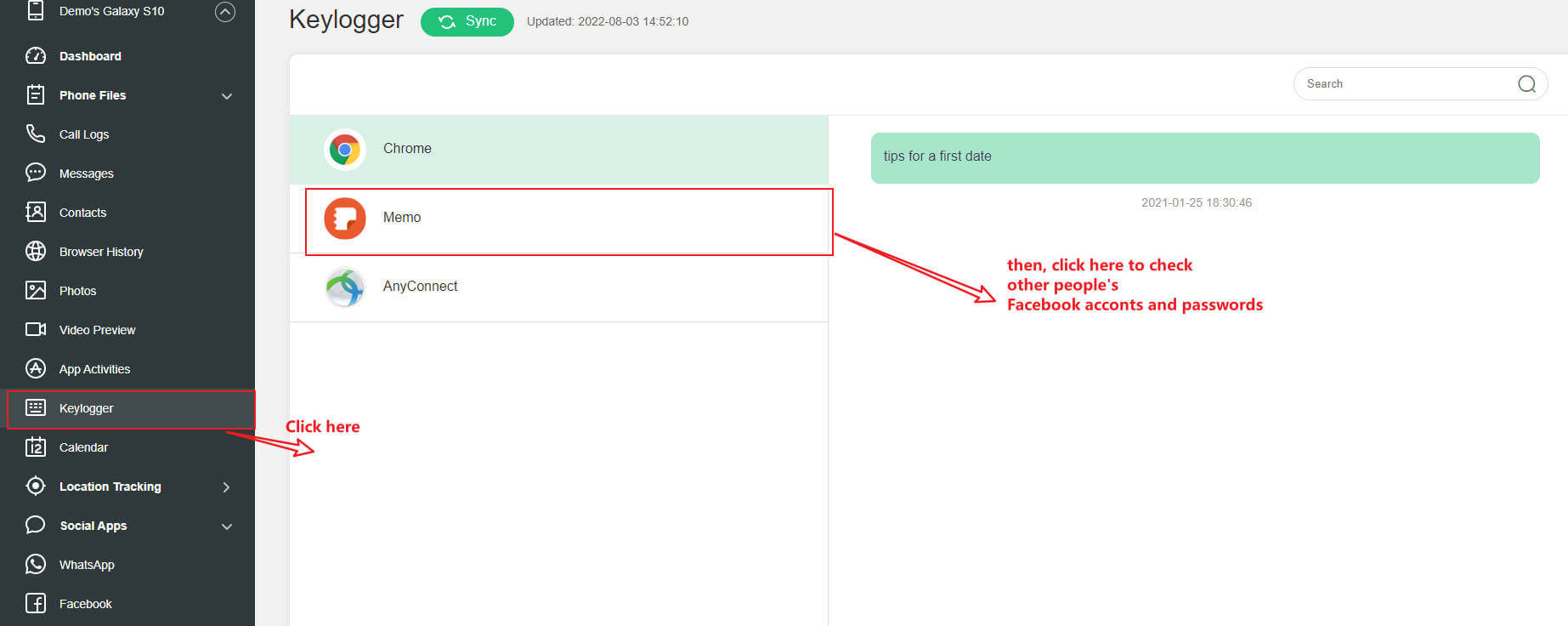Click the Demo's Galaxy S10 device name
This screenshot has width=1568, height=626.
tap(112, 11)
